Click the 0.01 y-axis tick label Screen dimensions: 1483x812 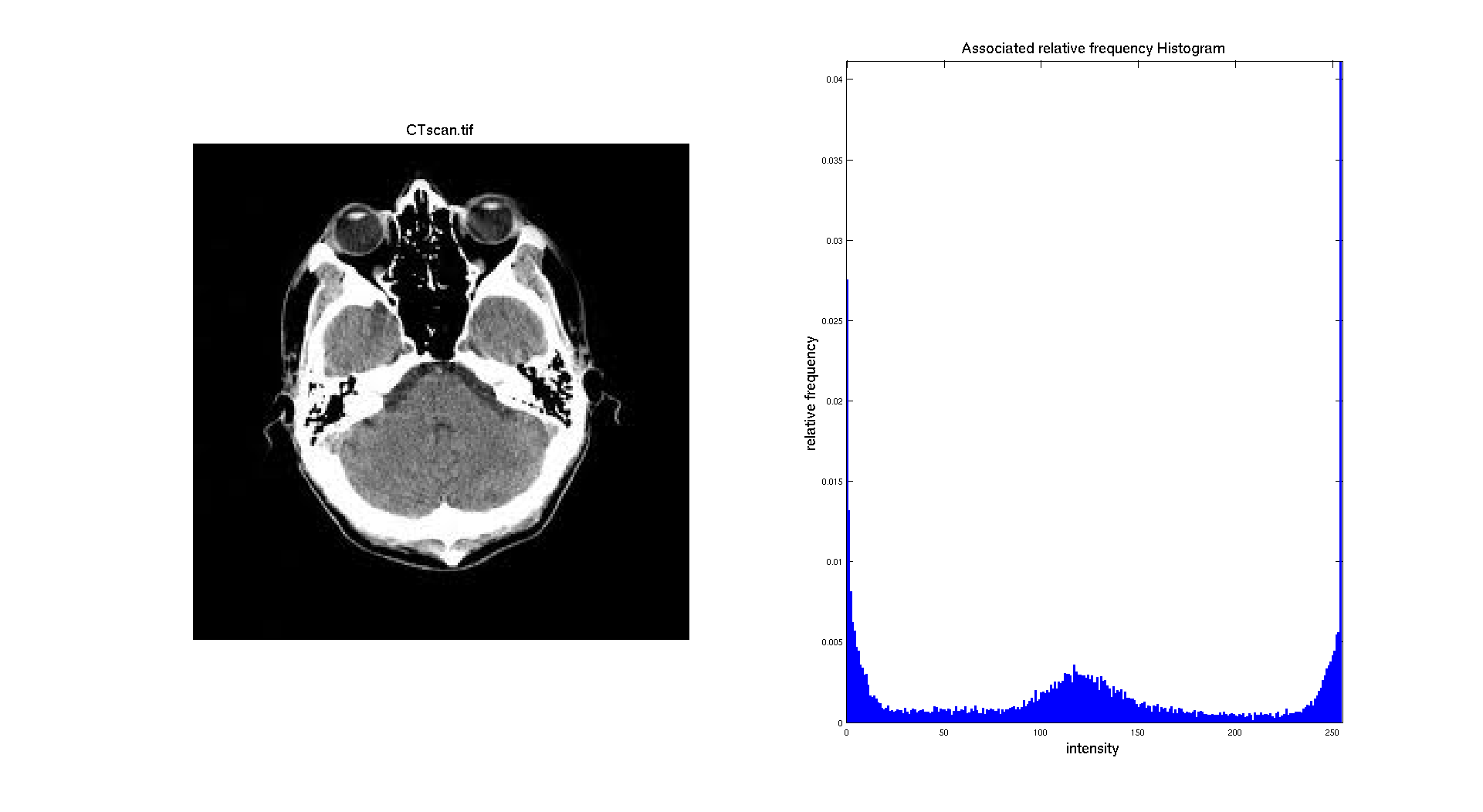pyautogui.click(x=834, y=562)
